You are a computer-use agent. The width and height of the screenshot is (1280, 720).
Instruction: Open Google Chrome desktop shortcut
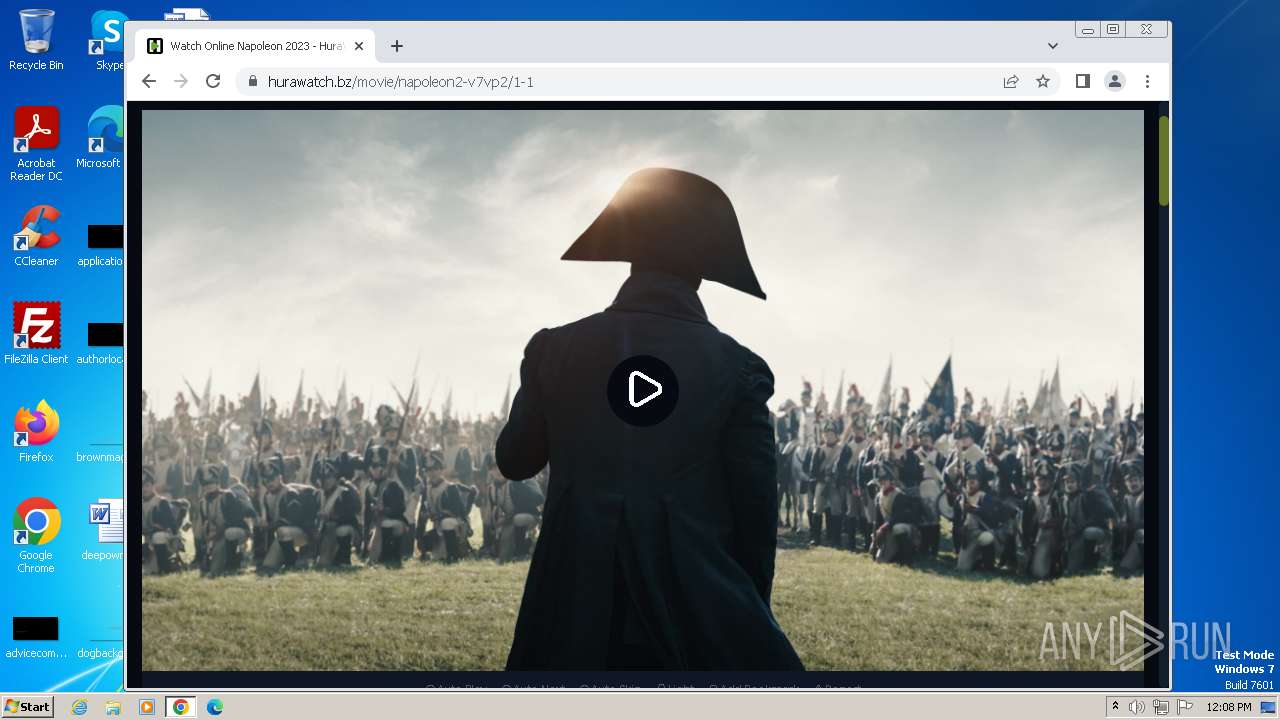pos(36,536)
